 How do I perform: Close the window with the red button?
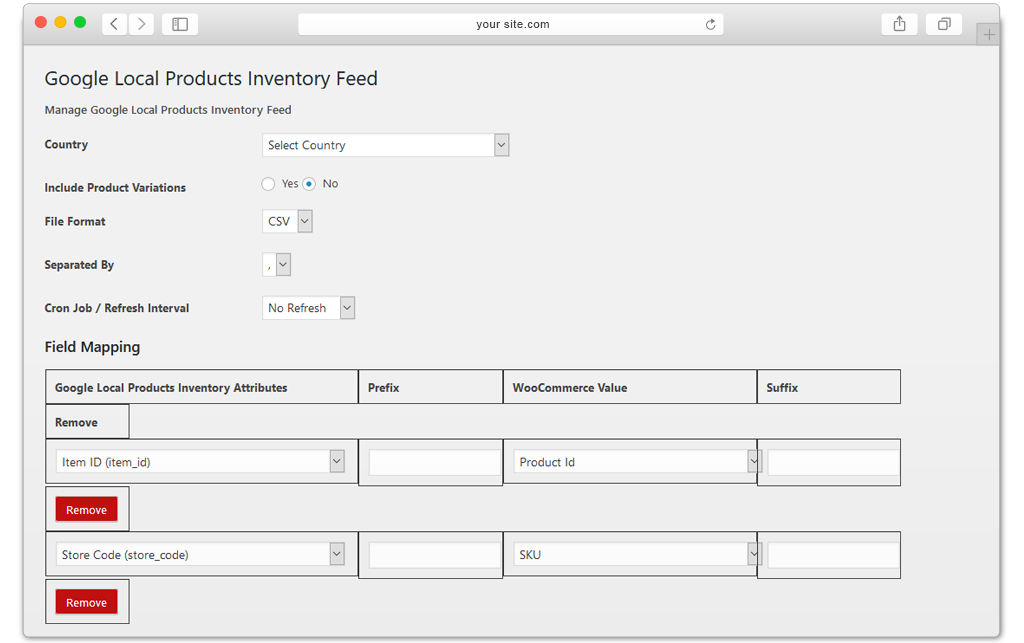[x=40, y=22]
